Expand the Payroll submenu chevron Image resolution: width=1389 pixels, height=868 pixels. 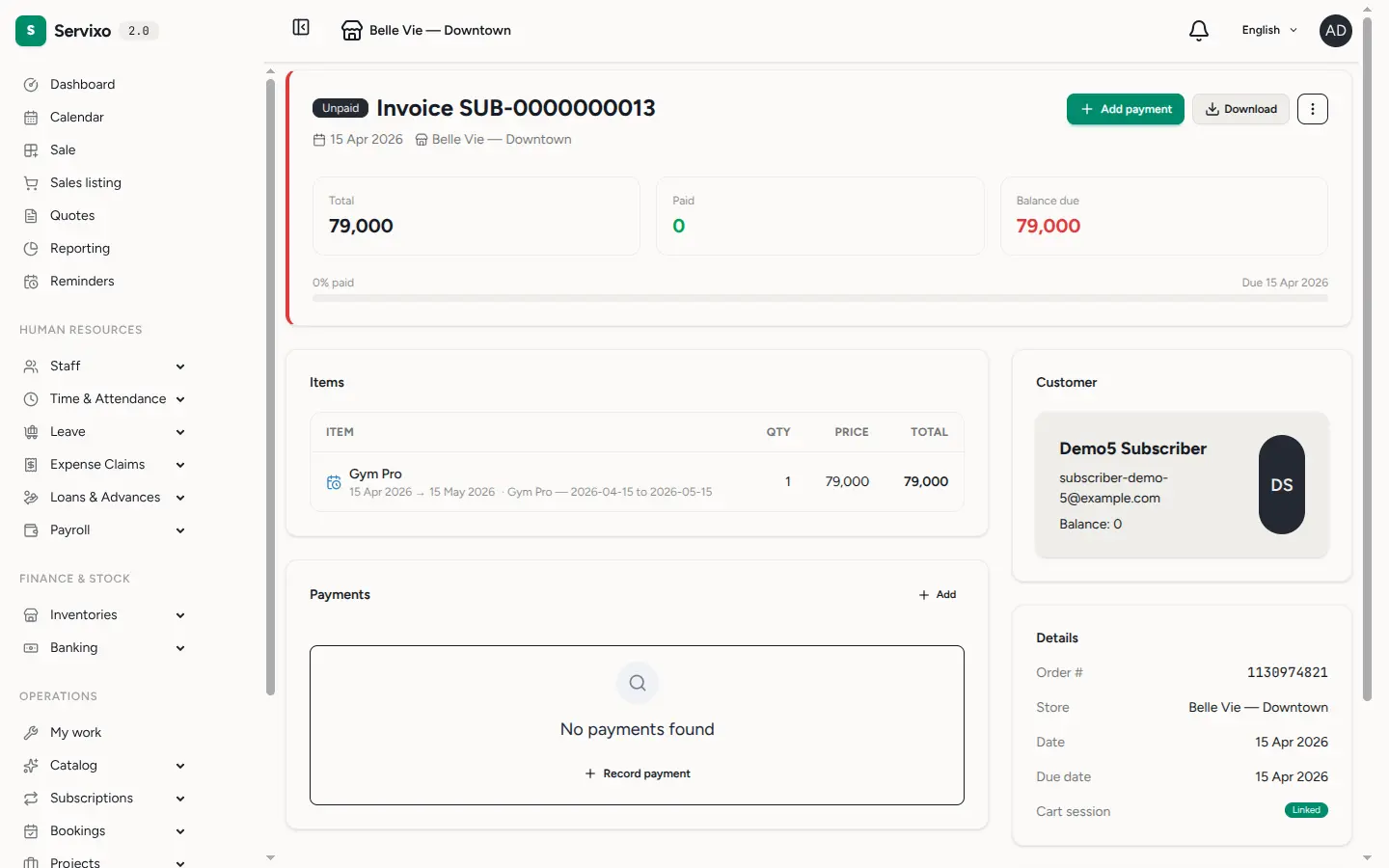pyautogui.click(x=180, y=530)
